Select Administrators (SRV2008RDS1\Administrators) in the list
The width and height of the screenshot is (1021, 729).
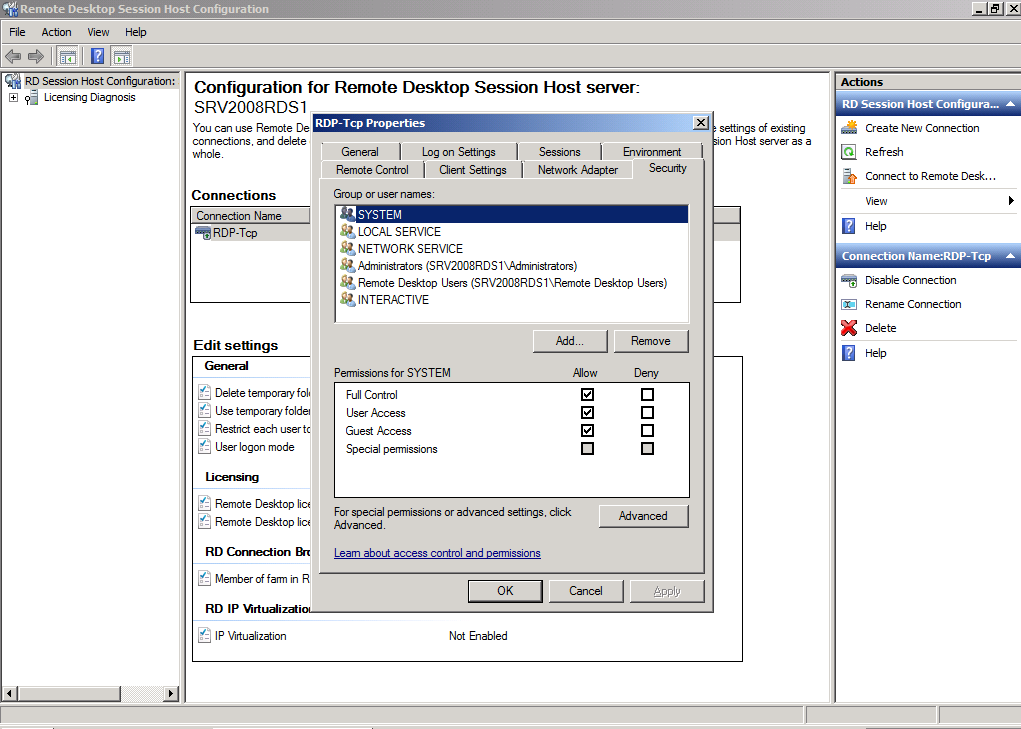click(x=512, y=266)
